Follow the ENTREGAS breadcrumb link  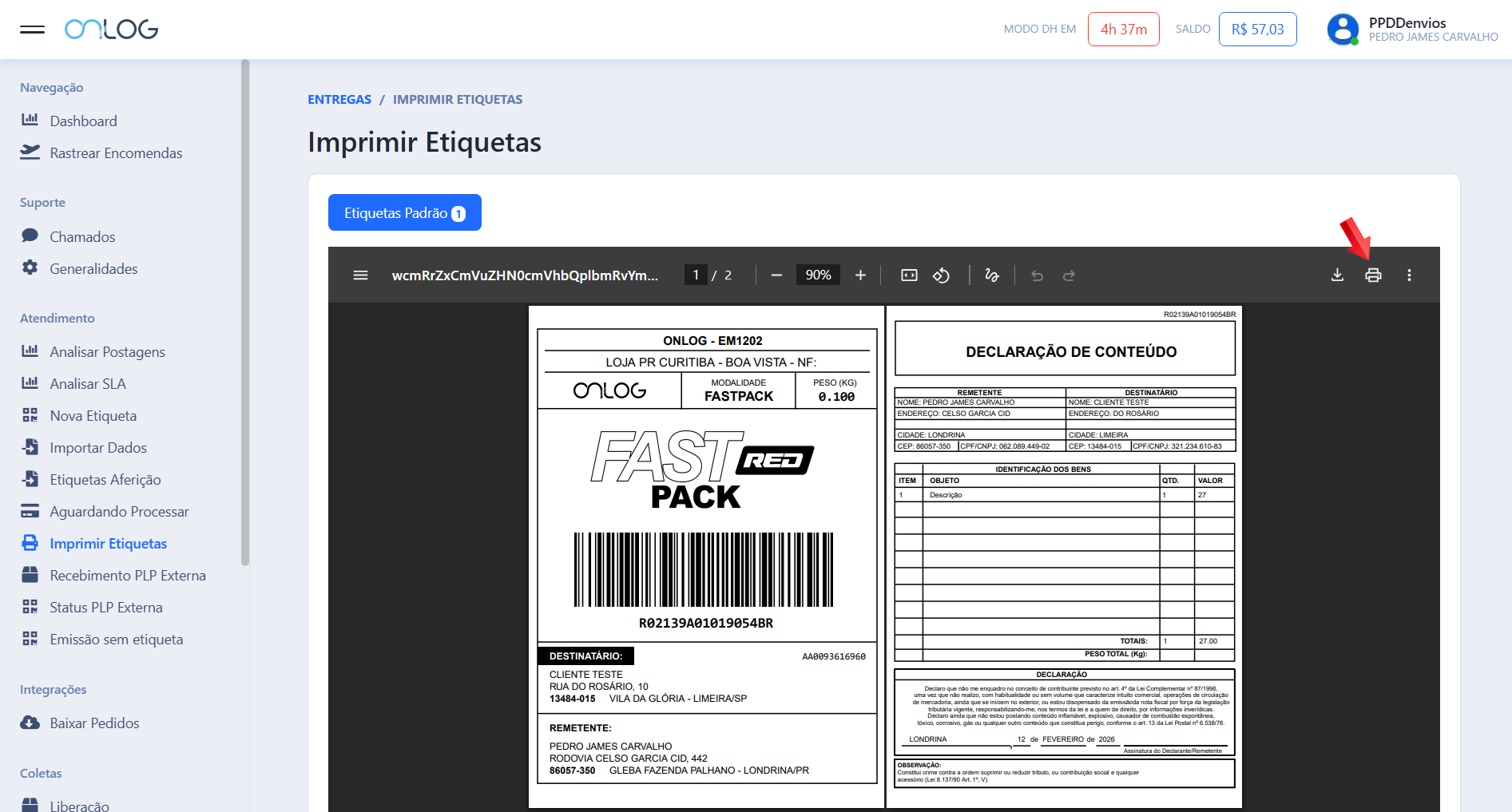[x=339, y=100]
